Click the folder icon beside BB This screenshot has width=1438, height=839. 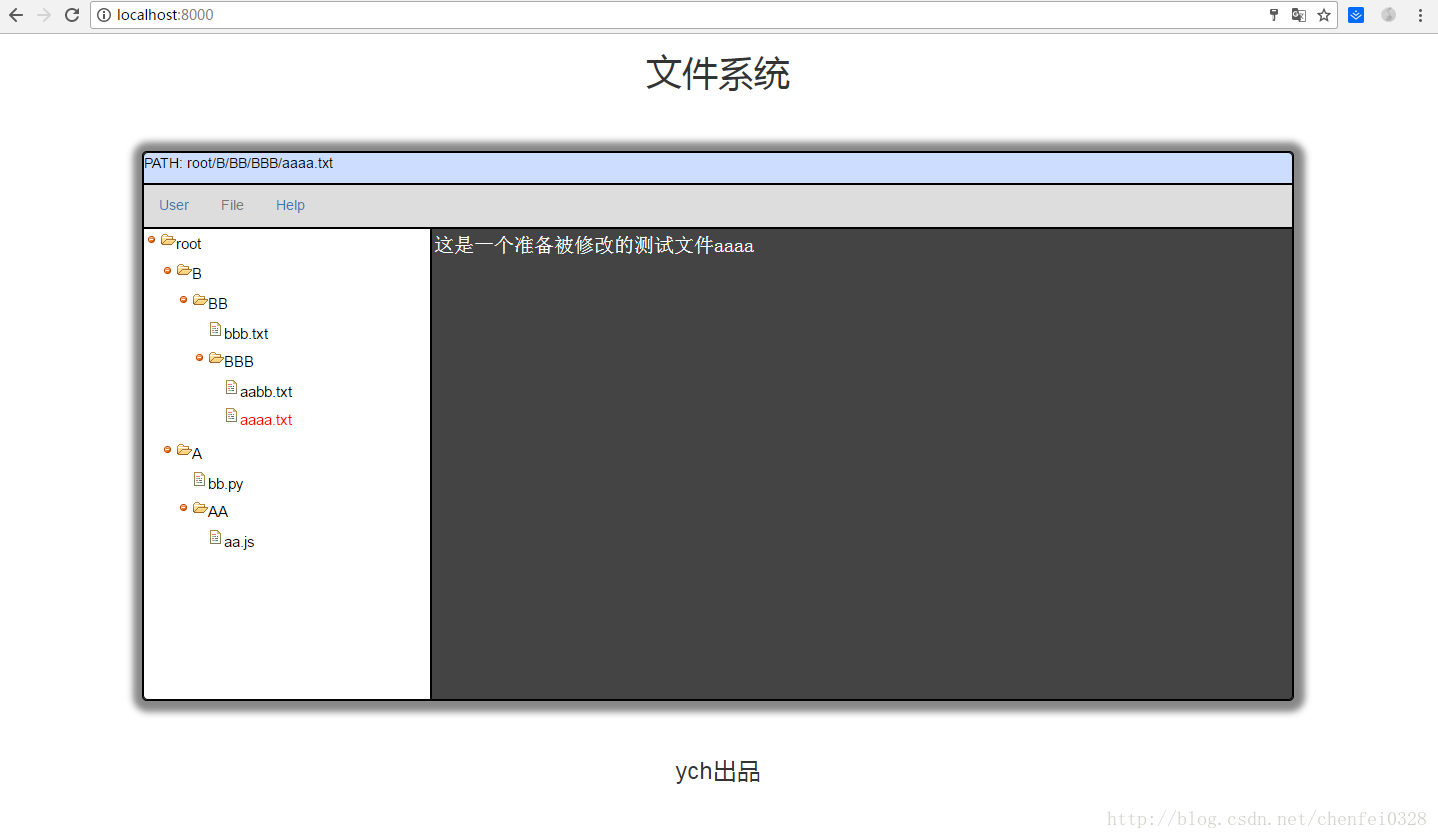(200, 300)
